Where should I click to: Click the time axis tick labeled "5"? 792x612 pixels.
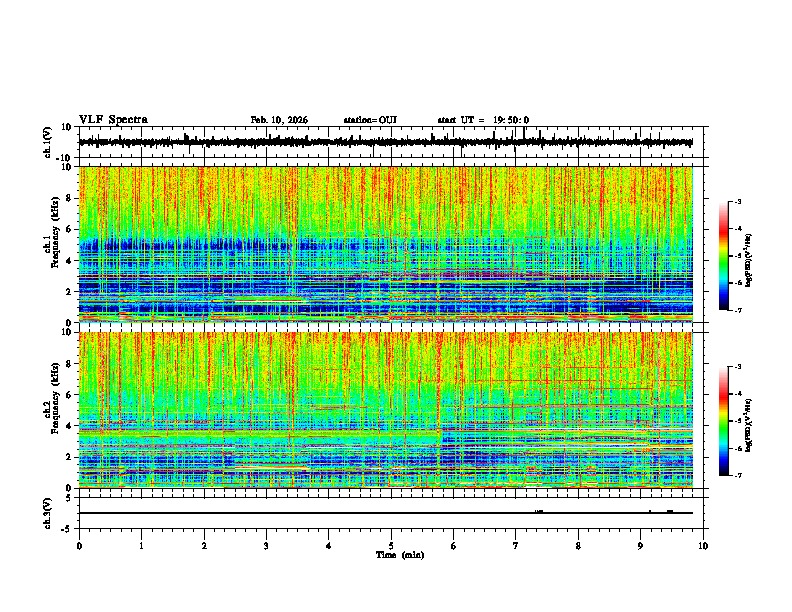pyautogui.click(x=391, y=546)
